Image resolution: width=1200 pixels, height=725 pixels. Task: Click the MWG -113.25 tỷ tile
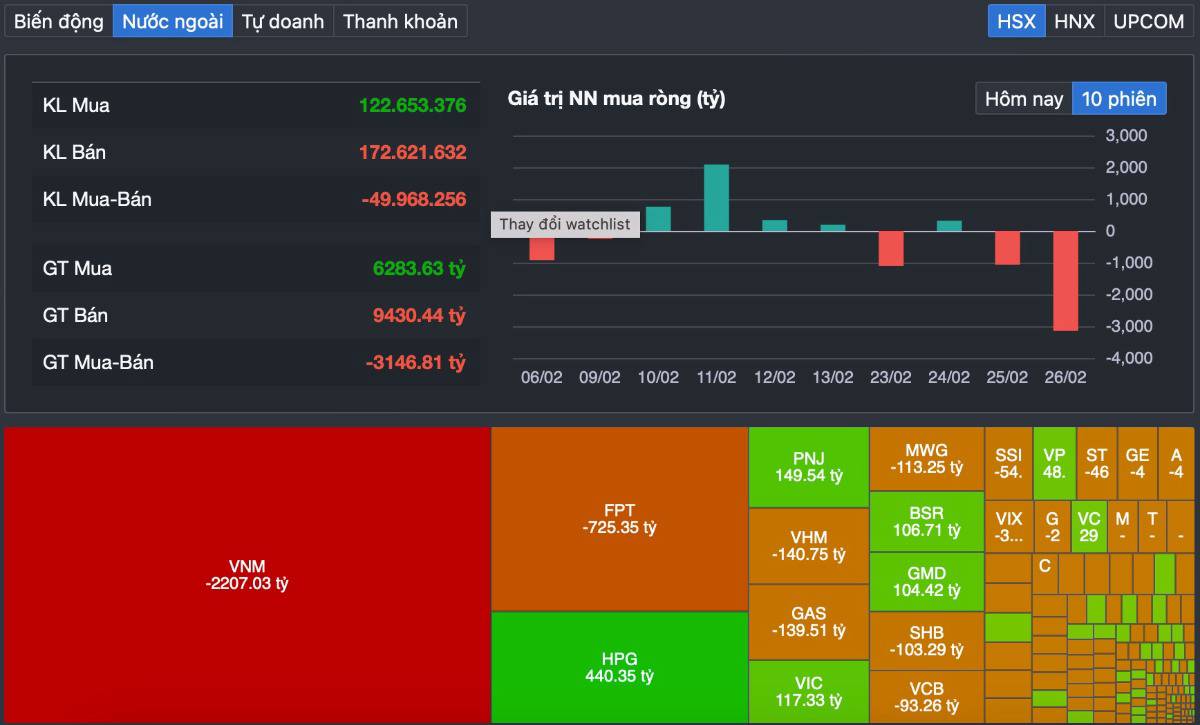926,459
